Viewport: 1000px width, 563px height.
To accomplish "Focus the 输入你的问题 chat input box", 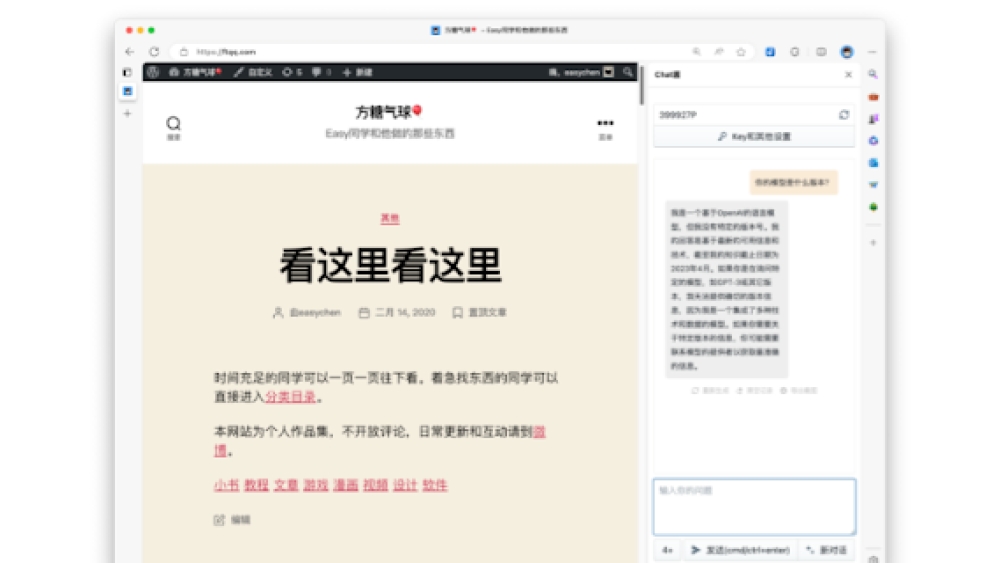I will (x=754, y=507).
